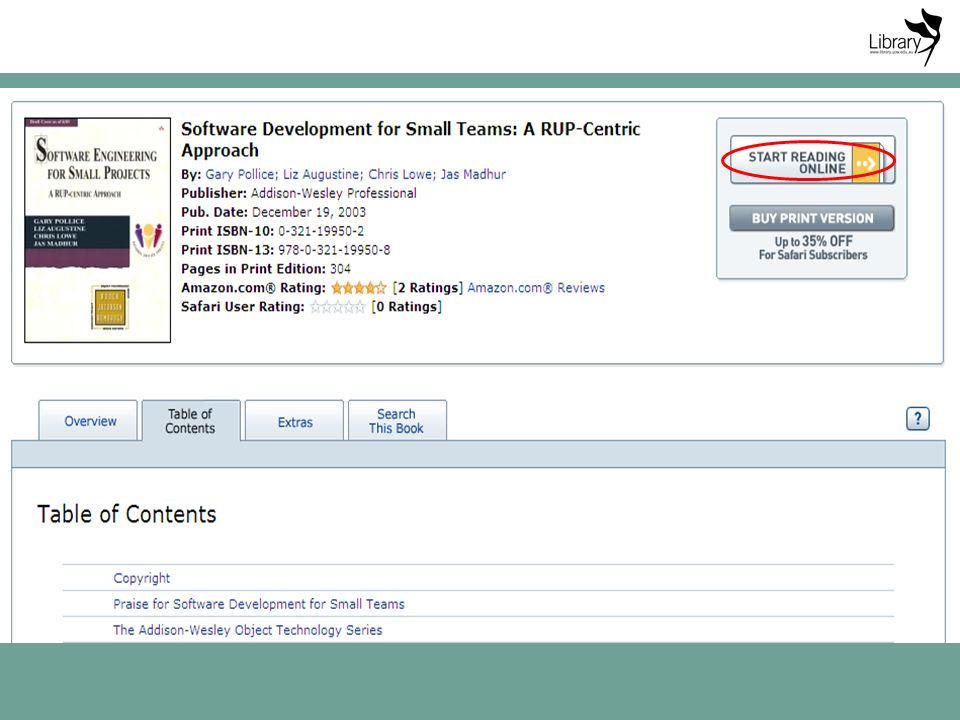
Task: Click the Addison-Wesley Professional publisher text
Action: click(334, 193)
